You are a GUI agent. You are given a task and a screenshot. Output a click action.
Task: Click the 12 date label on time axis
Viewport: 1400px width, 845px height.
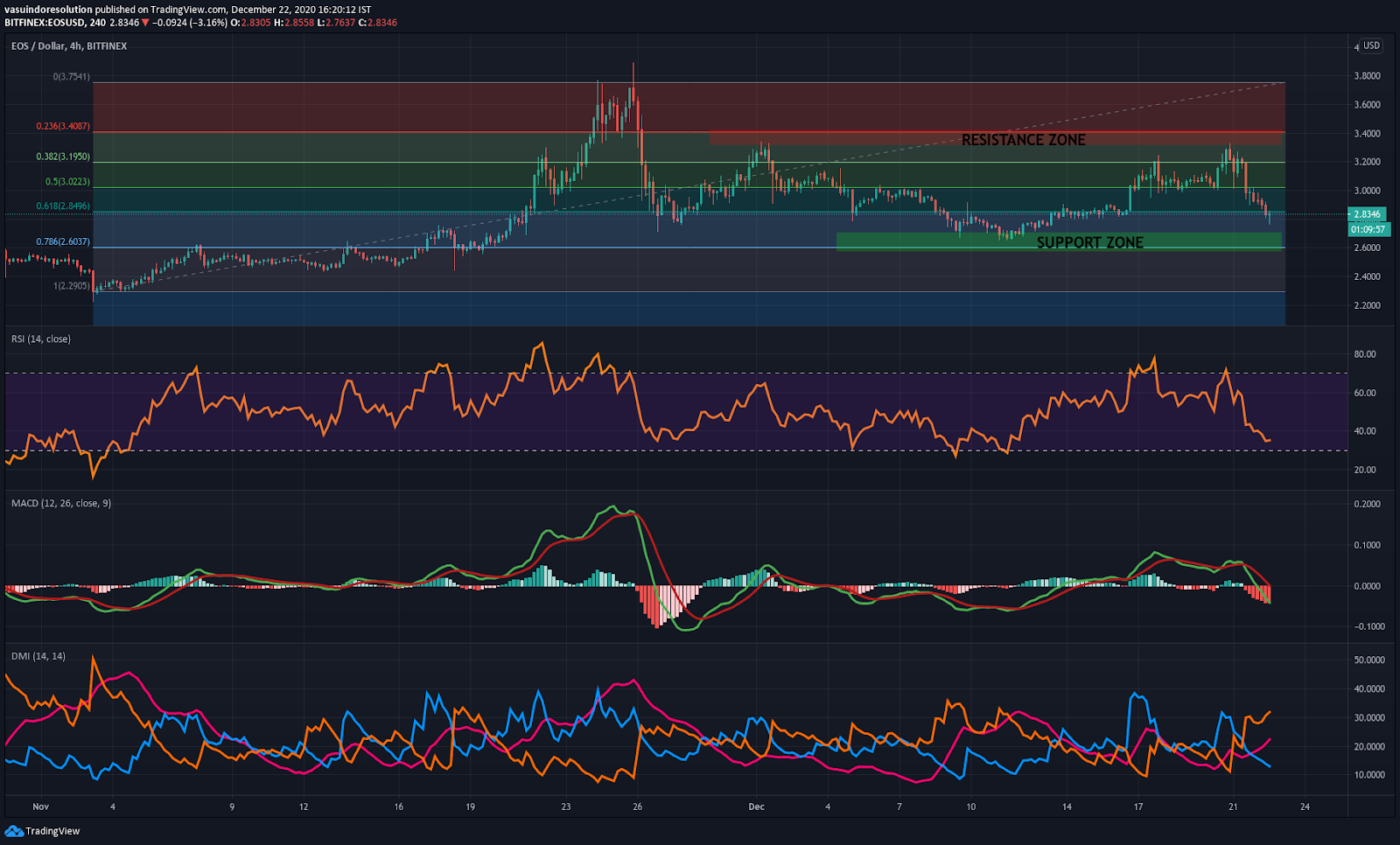pos(304,807)
